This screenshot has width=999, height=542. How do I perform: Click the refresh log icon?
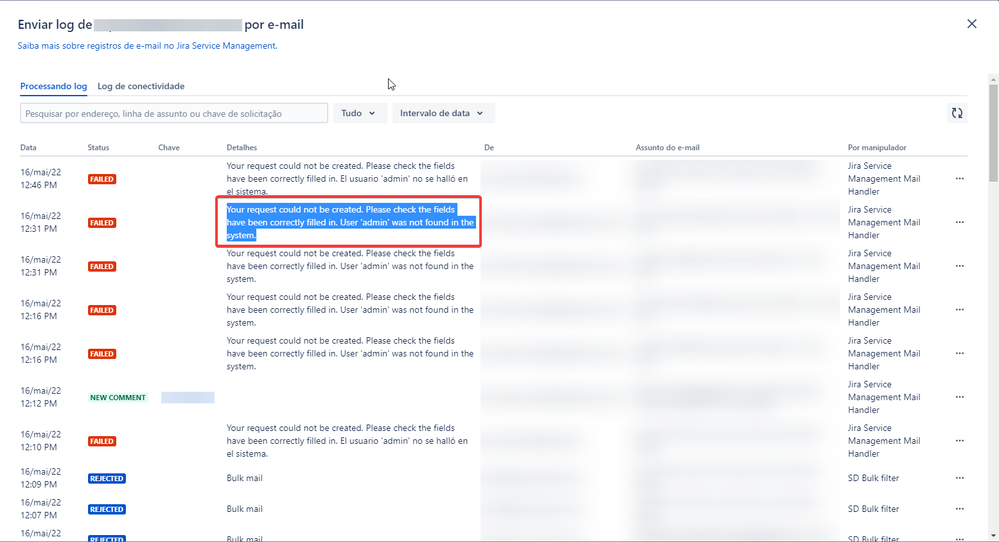pos(956,113)
